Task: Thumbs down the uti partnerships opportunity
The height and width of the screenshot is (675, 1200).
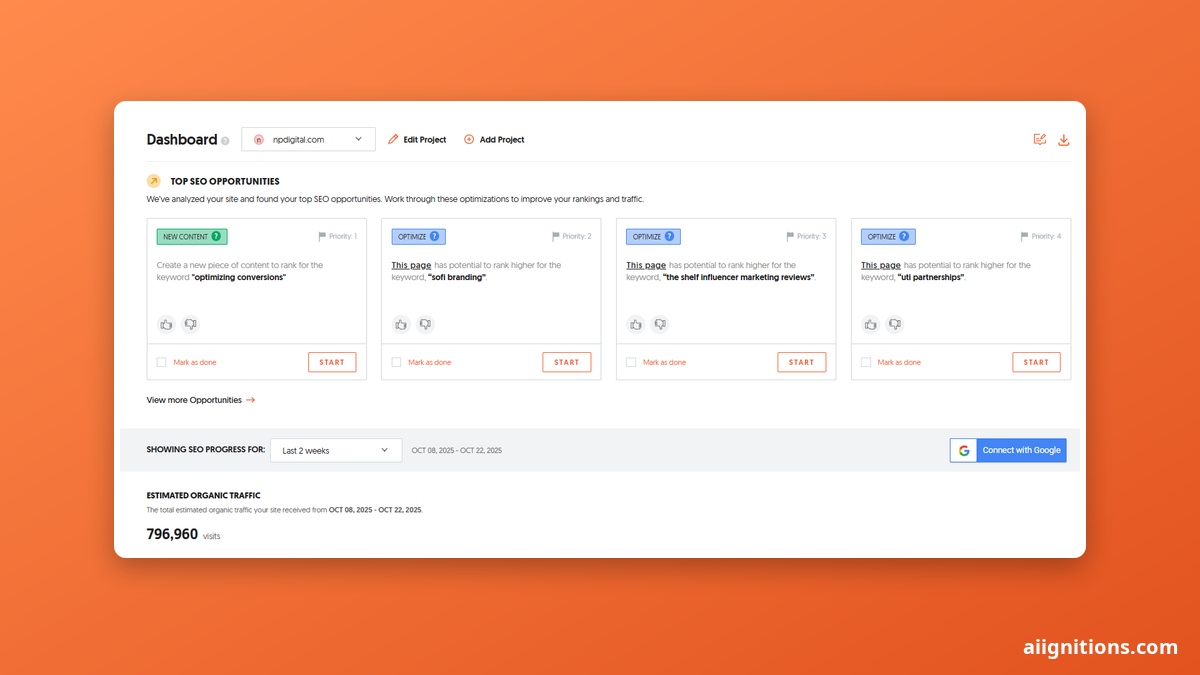Action: tap(895, 324)
